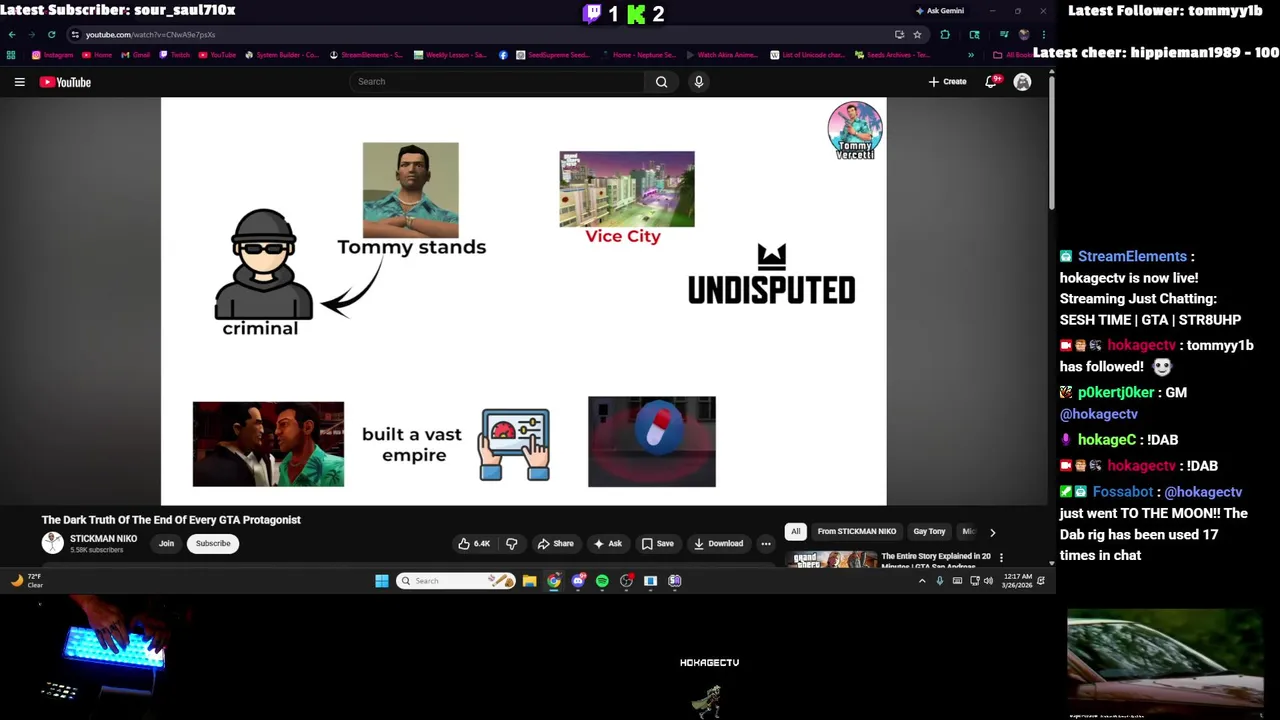1280x720 pixels.
Task: Open Chrome three-dot menu
Action: coord(1043,35)
